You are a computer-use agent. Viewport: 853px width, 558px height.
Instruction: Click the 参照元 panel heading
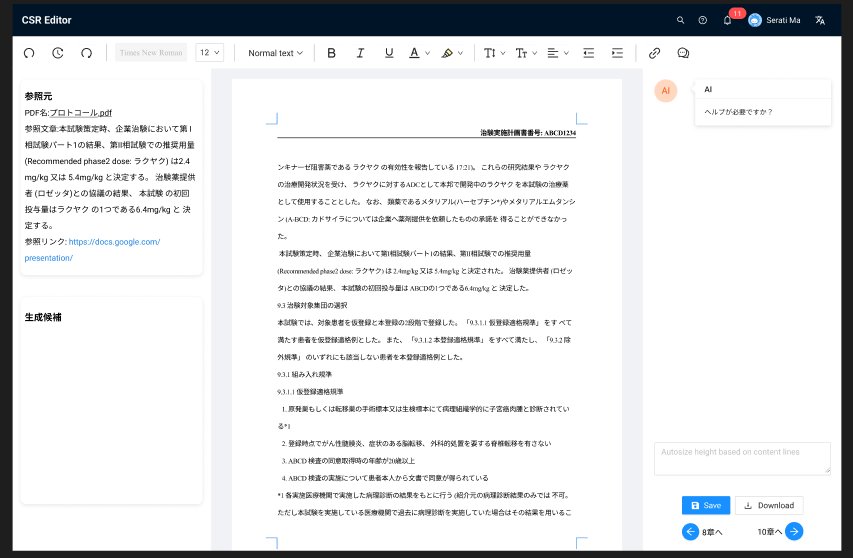(39, 96)
